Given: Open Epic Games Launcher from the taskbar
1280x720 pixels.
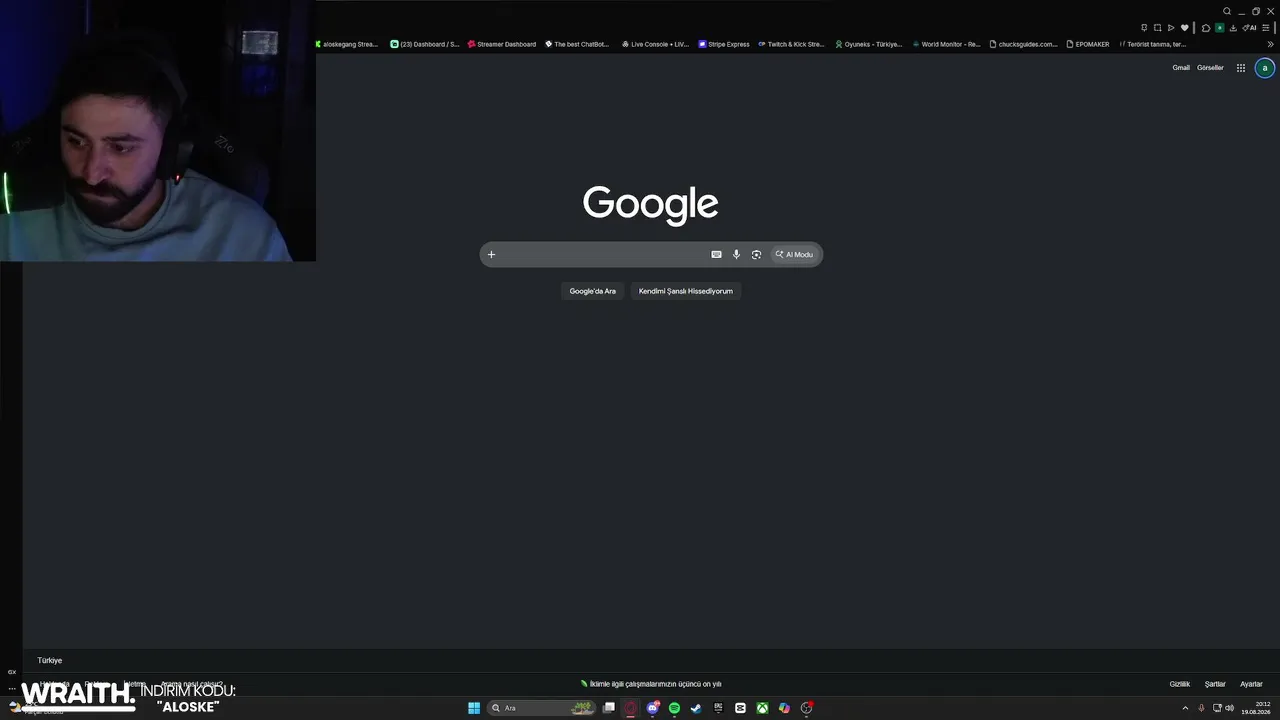Looking at the screenshot, I should pyautogui.click(x=718, y=708).
